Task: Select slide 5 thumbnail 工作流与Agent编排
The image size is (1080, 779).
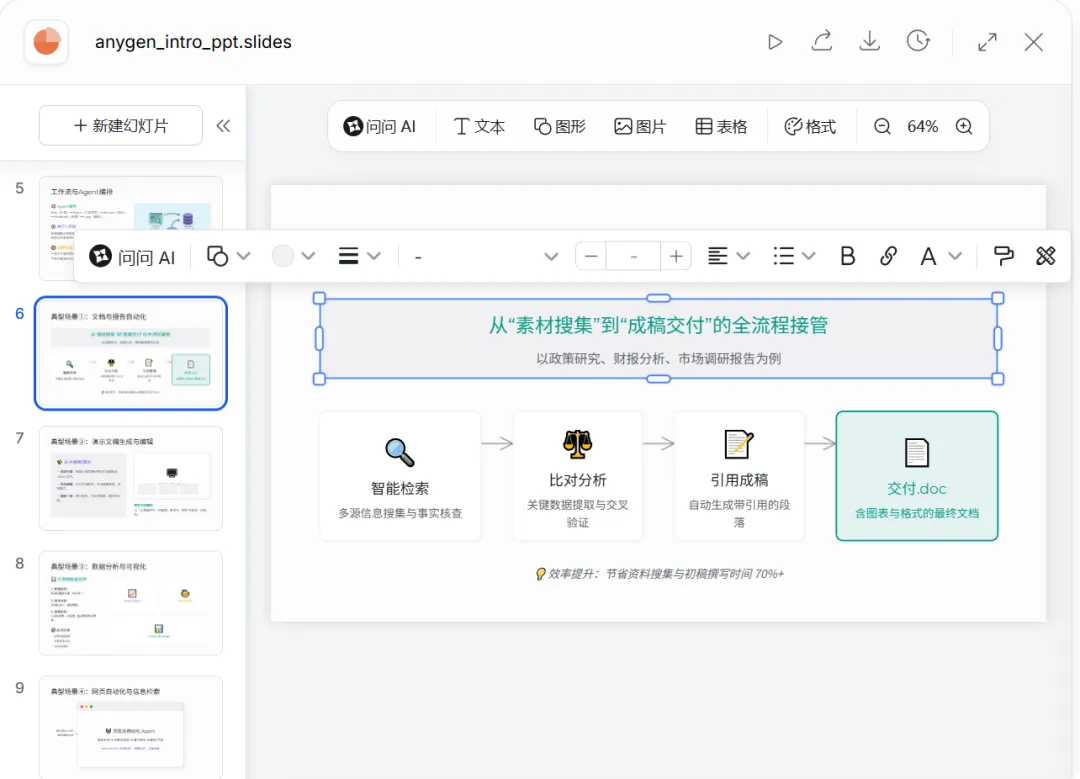Action: [x=131, y=228]
